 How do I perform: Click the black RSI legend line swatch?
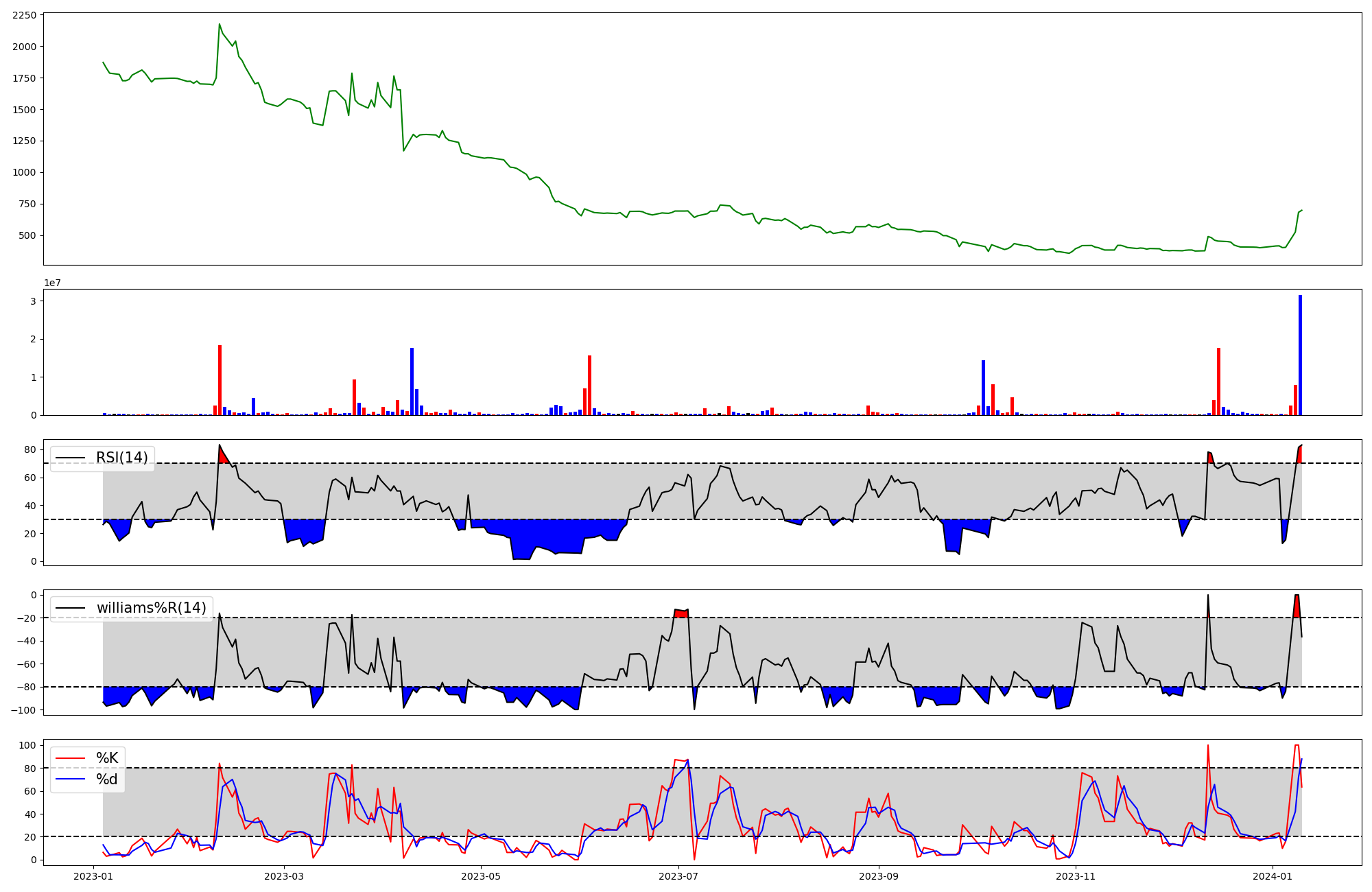click(x=71, y=458)
